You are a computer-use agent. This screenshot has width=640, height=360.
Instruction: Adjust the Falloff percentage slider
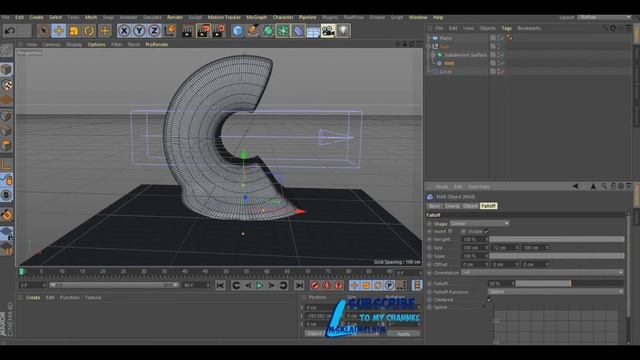(x=569, y=283)
